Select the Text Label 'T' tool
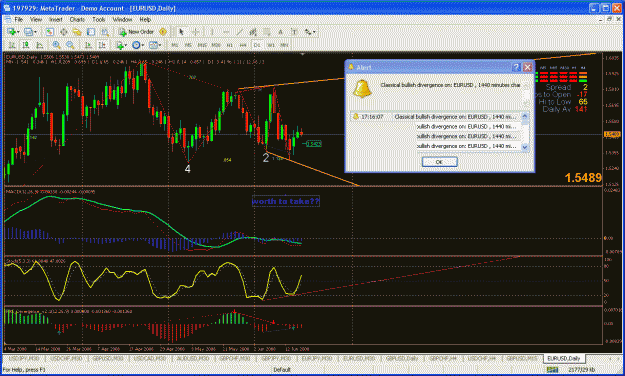 pyautogui.click(x=294, y=32)
